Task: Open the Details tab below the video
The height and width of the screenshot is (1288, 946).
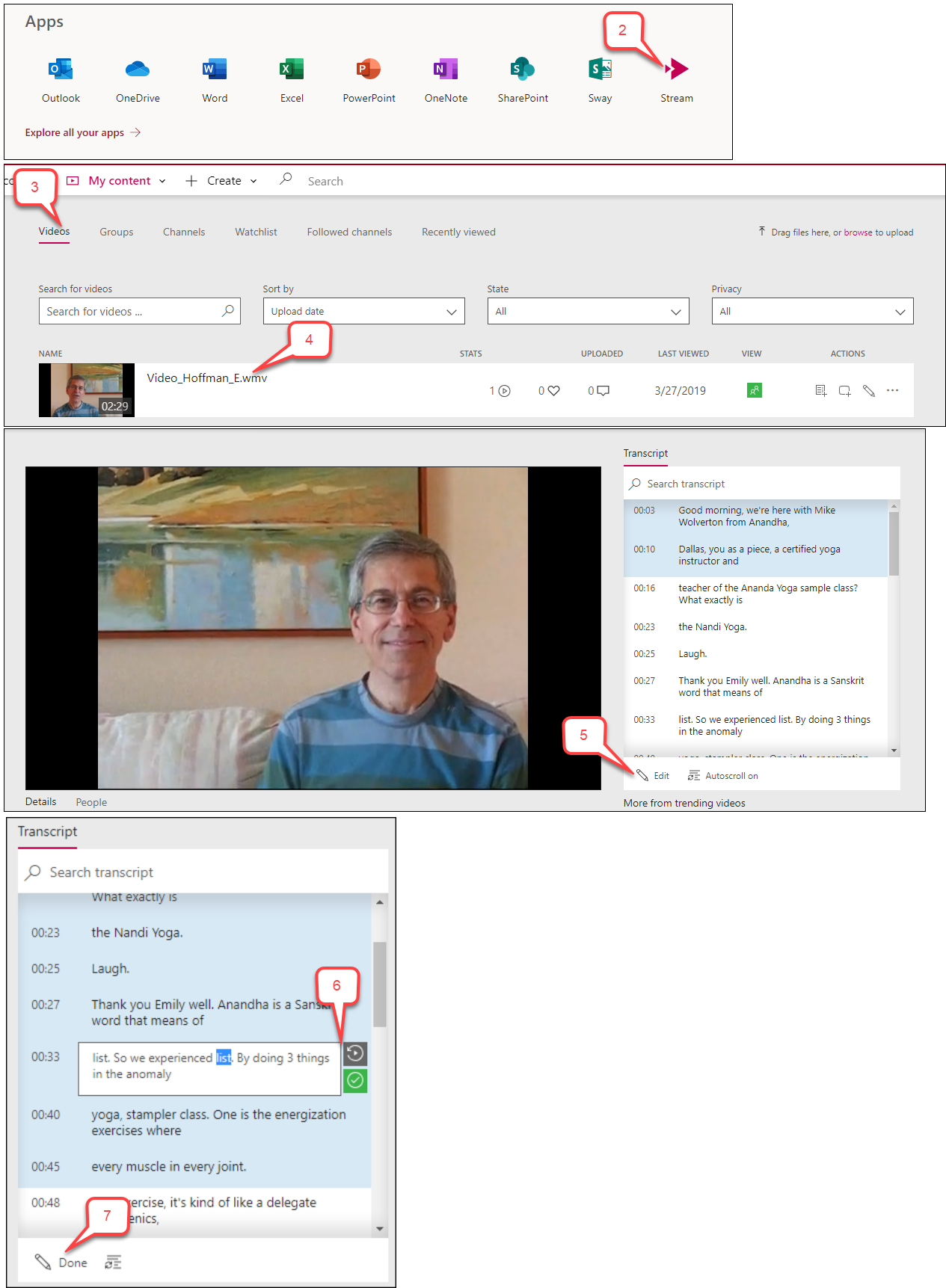Action: pos(40,801)
